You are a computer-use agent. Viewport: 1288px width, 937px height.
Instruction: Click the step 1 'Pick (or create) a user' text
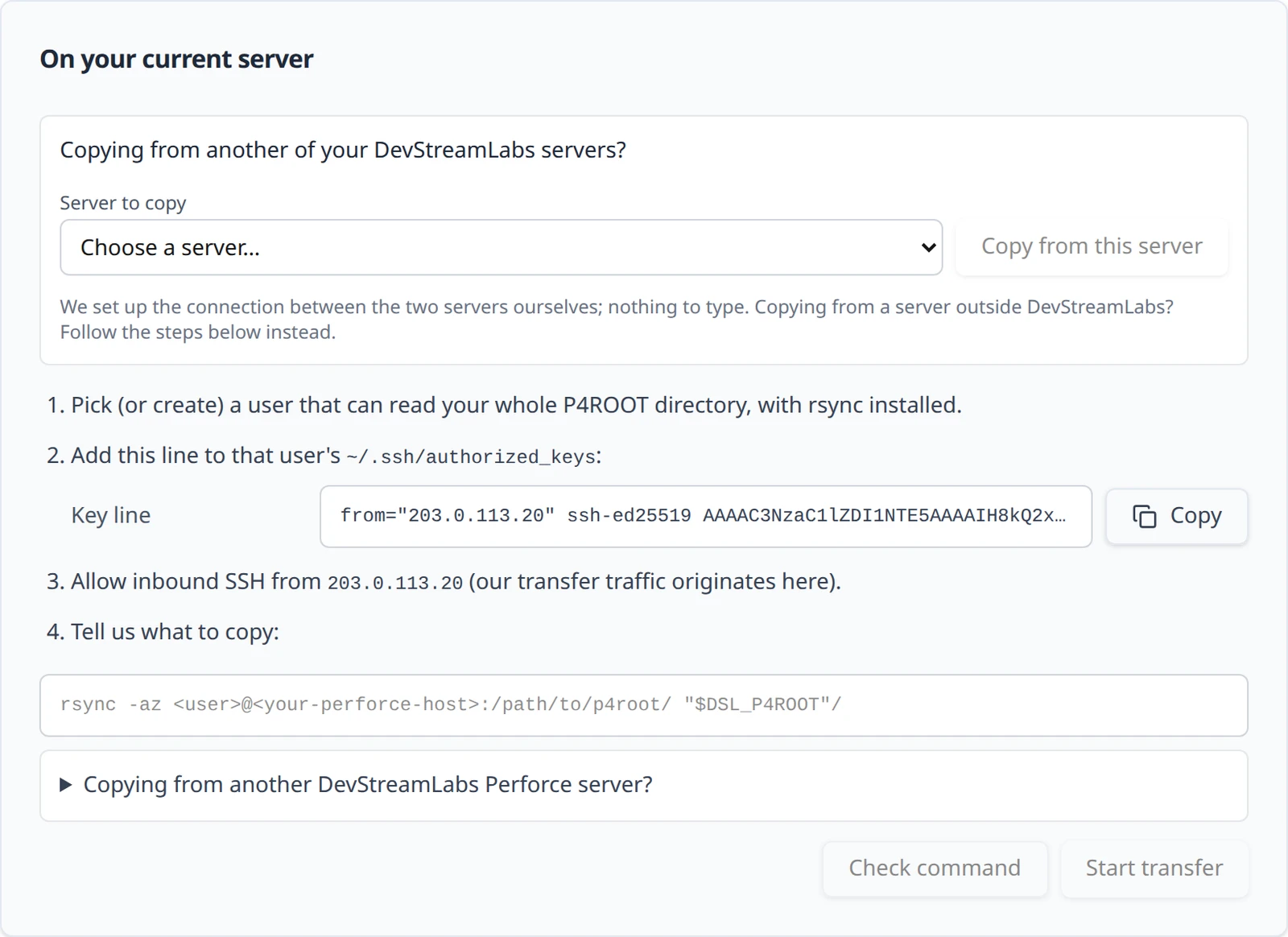[504, 405]
